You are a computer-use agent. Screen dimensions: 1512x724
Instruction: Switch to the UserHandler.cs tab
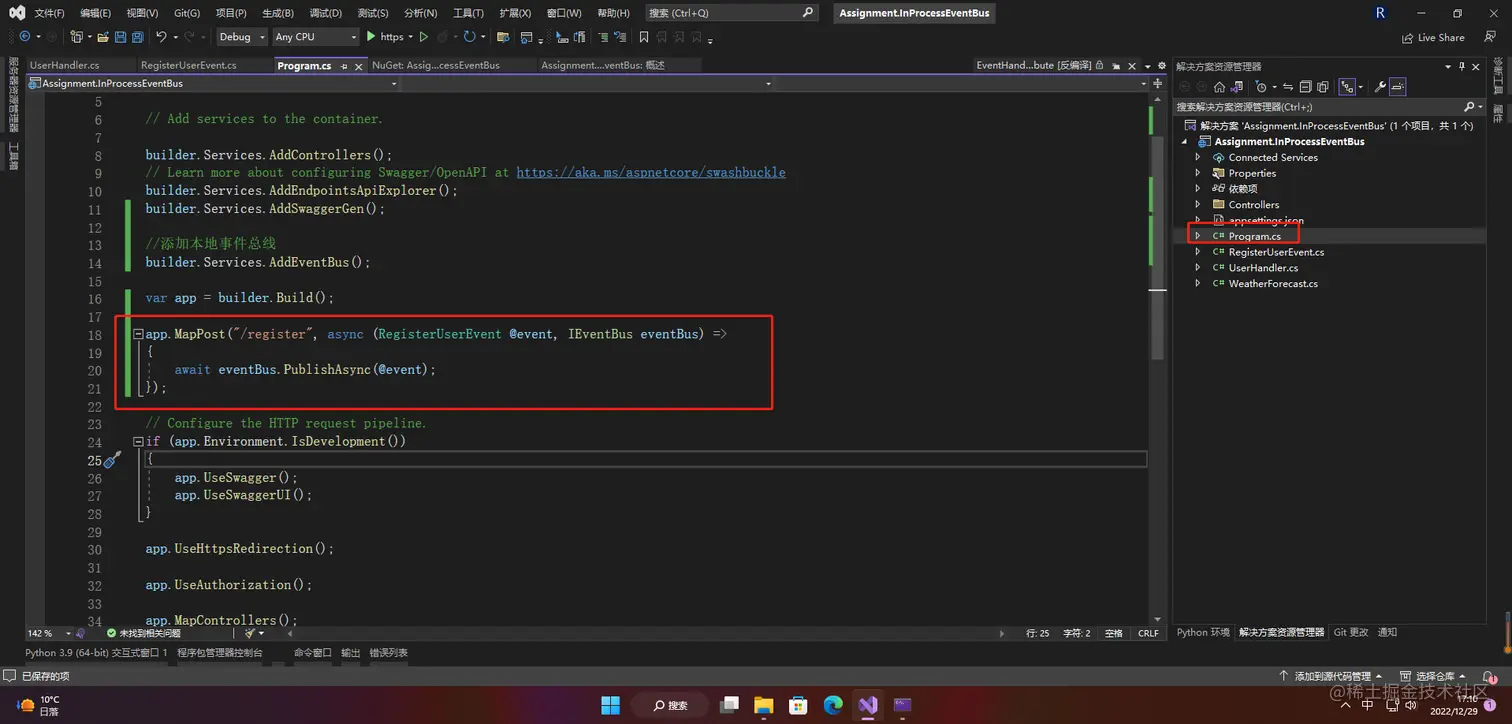tap(65, 65)
